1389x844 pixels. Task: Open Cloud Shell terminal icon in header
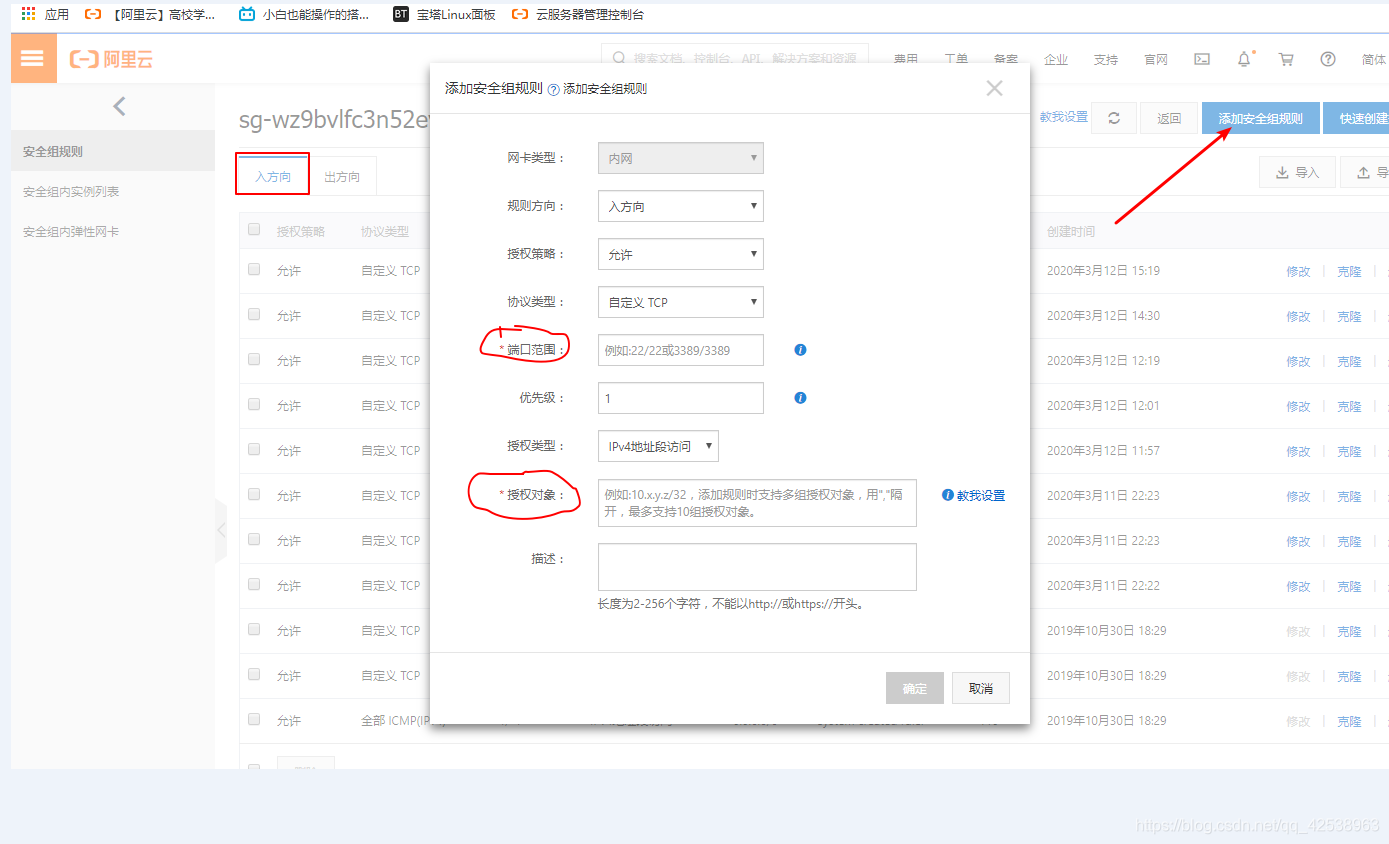[x=1202, y=59]
